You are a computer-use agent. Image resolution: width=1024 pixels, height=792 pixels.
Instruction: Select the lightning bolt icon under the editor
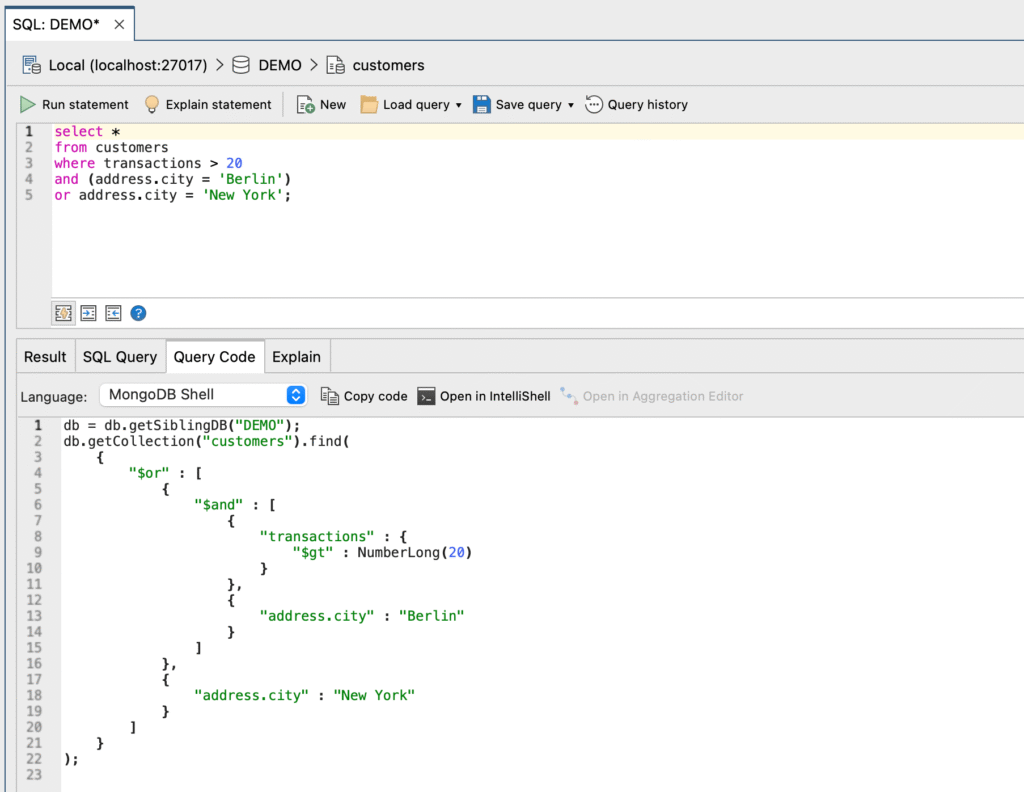[63, 313]
